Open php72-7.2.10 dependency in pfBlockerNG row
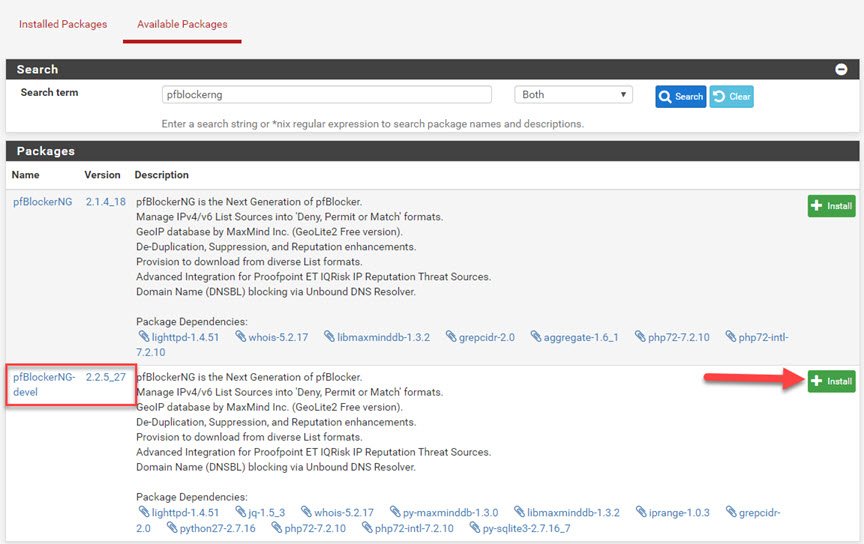This screenshot has width=864, height=544. point(678,337)
